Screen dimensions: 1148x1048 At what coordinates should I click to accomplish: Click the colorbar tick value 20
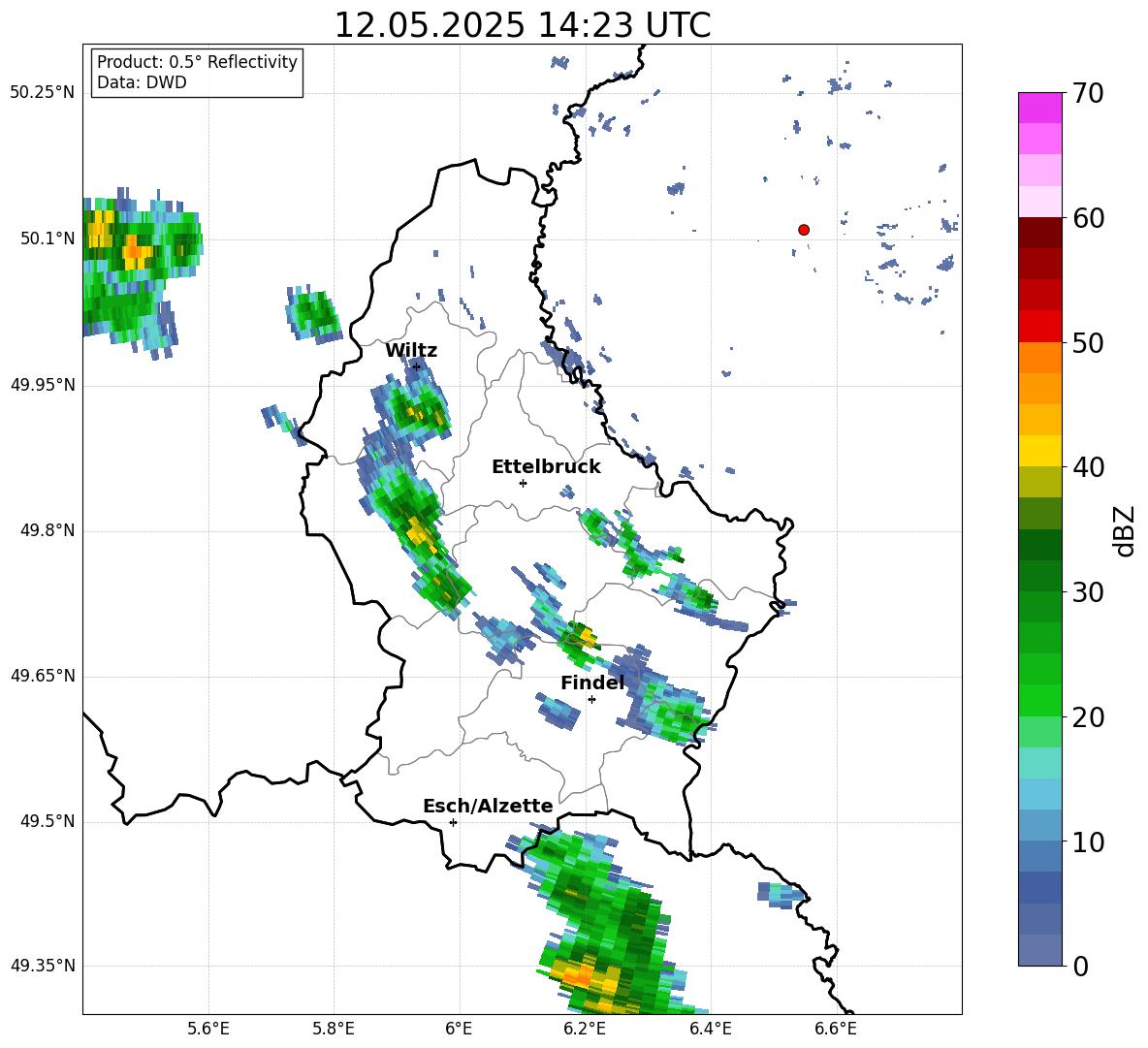(1088, 717)
